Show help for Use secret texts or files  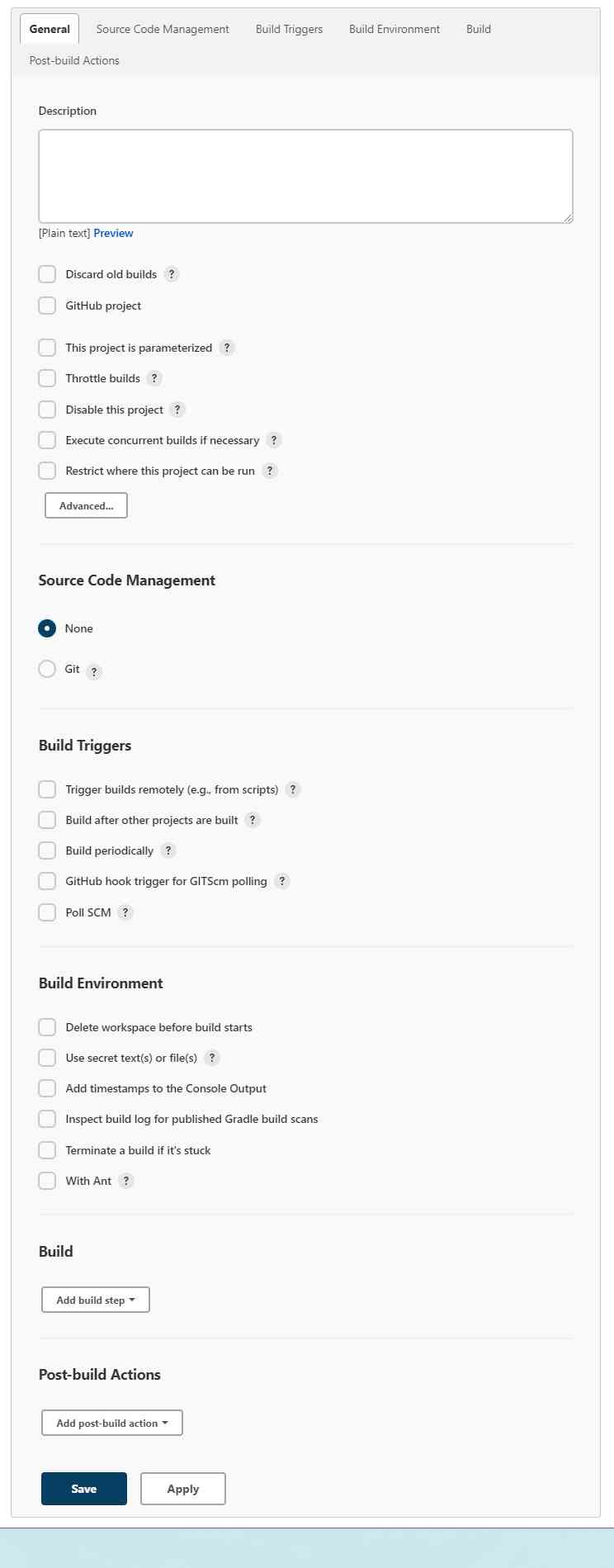point(211,1058)
